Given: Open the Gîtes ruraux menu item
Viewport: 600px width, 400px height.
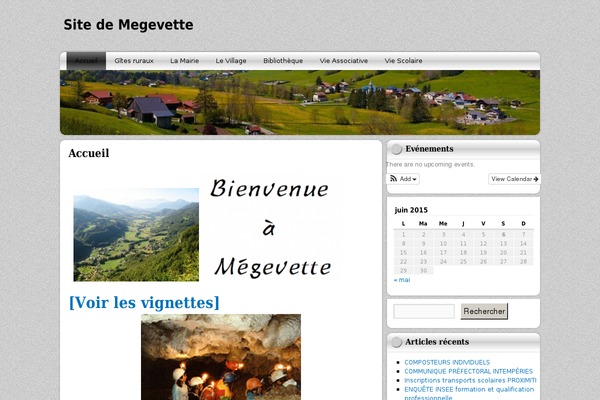Looking at the screenshot, I should click(134, 61).
